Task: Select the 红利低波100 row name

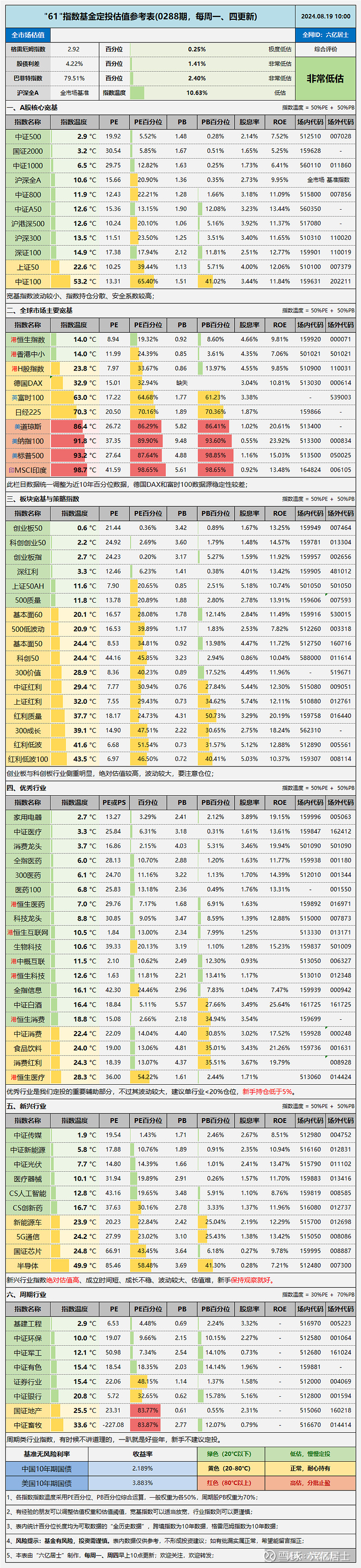Action: [x=28, y=759]
